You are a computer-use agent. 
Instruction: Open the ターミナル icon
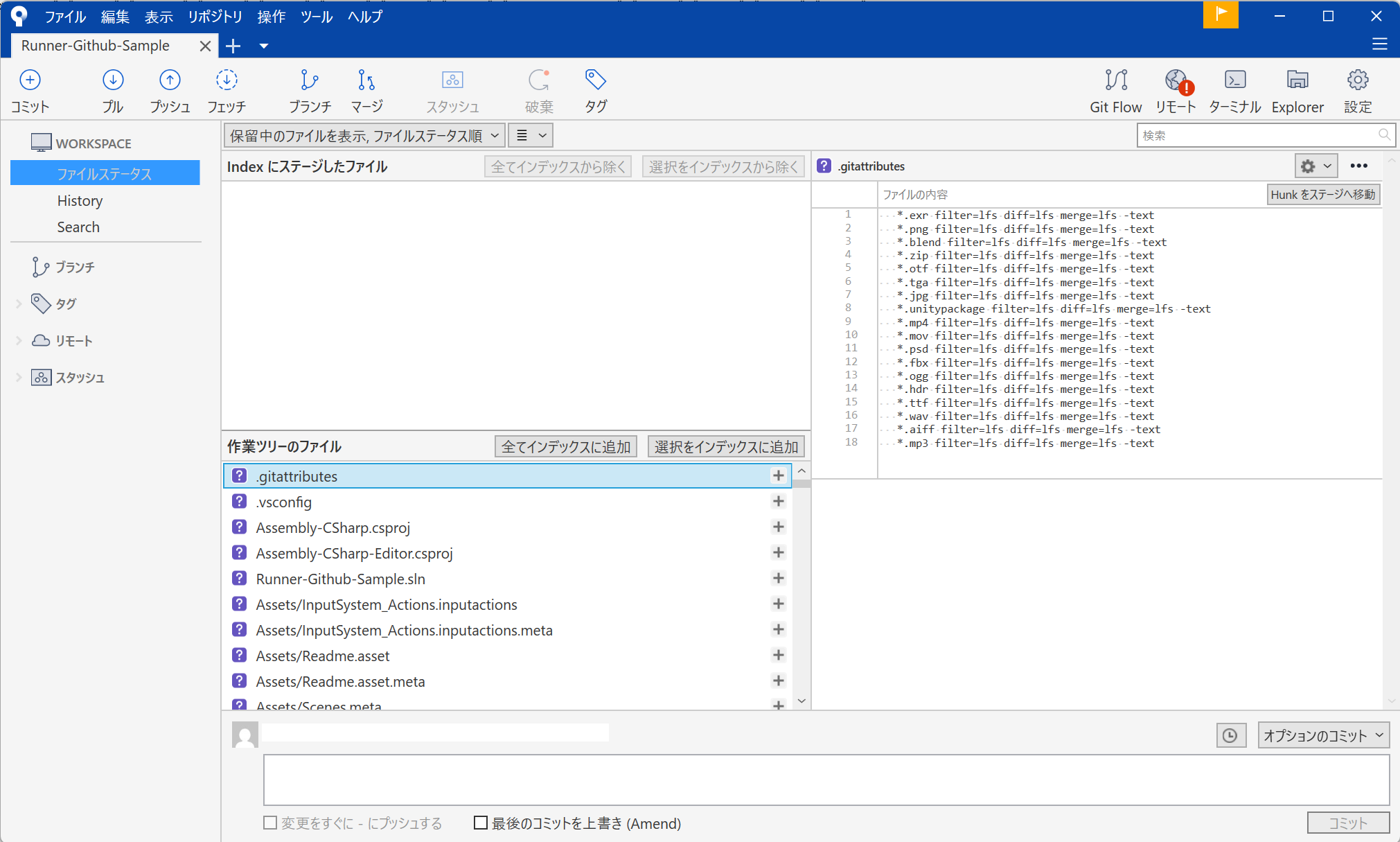(x=1234, y=90)
